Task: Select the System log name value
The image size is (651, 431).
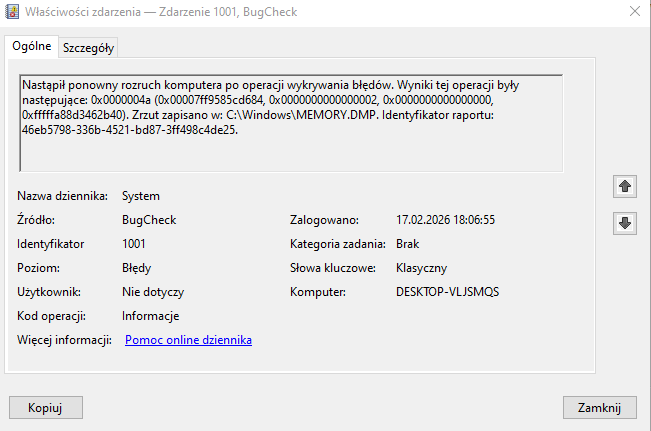Action: click(141, 196)
